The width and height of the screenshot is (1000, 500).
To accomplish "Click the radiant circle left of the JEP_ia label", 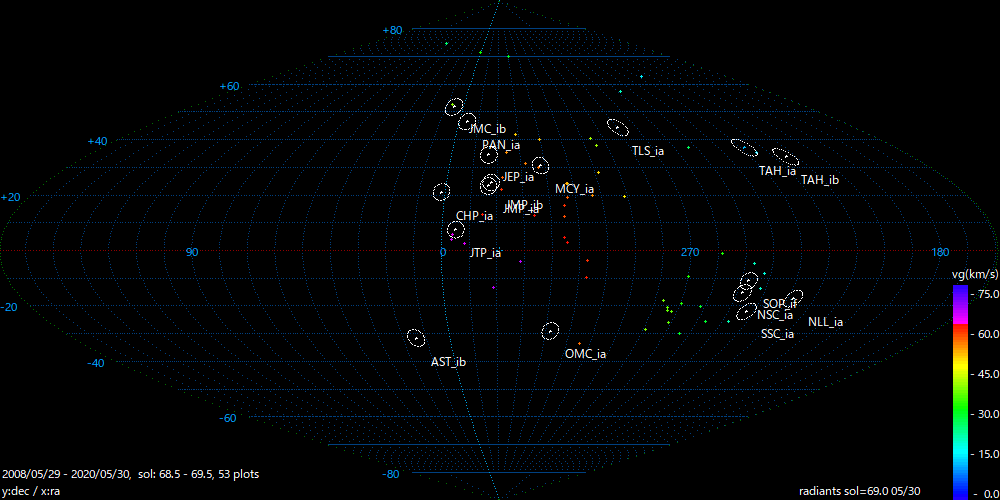I will (x=489, y=184).
